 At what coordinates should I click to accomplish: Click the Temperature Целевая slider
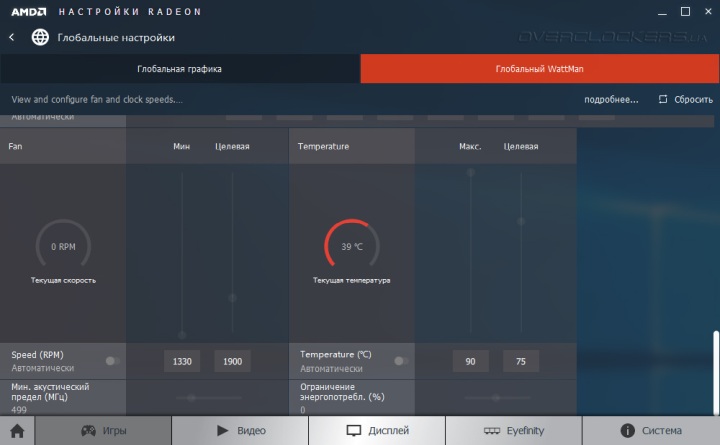tap(521, 253)
